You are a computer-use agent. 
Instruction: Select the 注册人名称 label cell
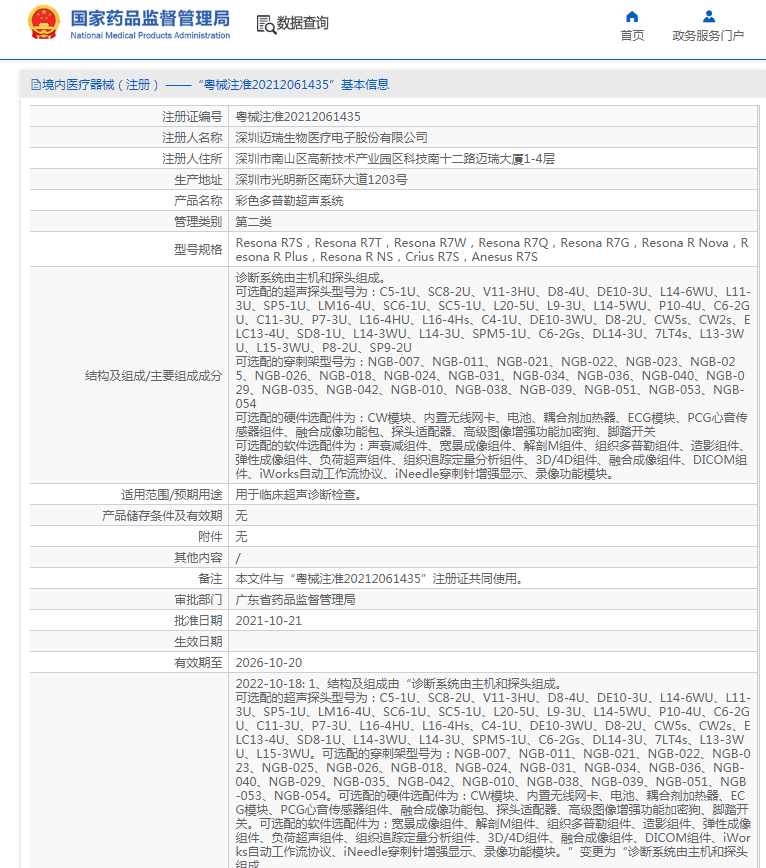point(192,138)
